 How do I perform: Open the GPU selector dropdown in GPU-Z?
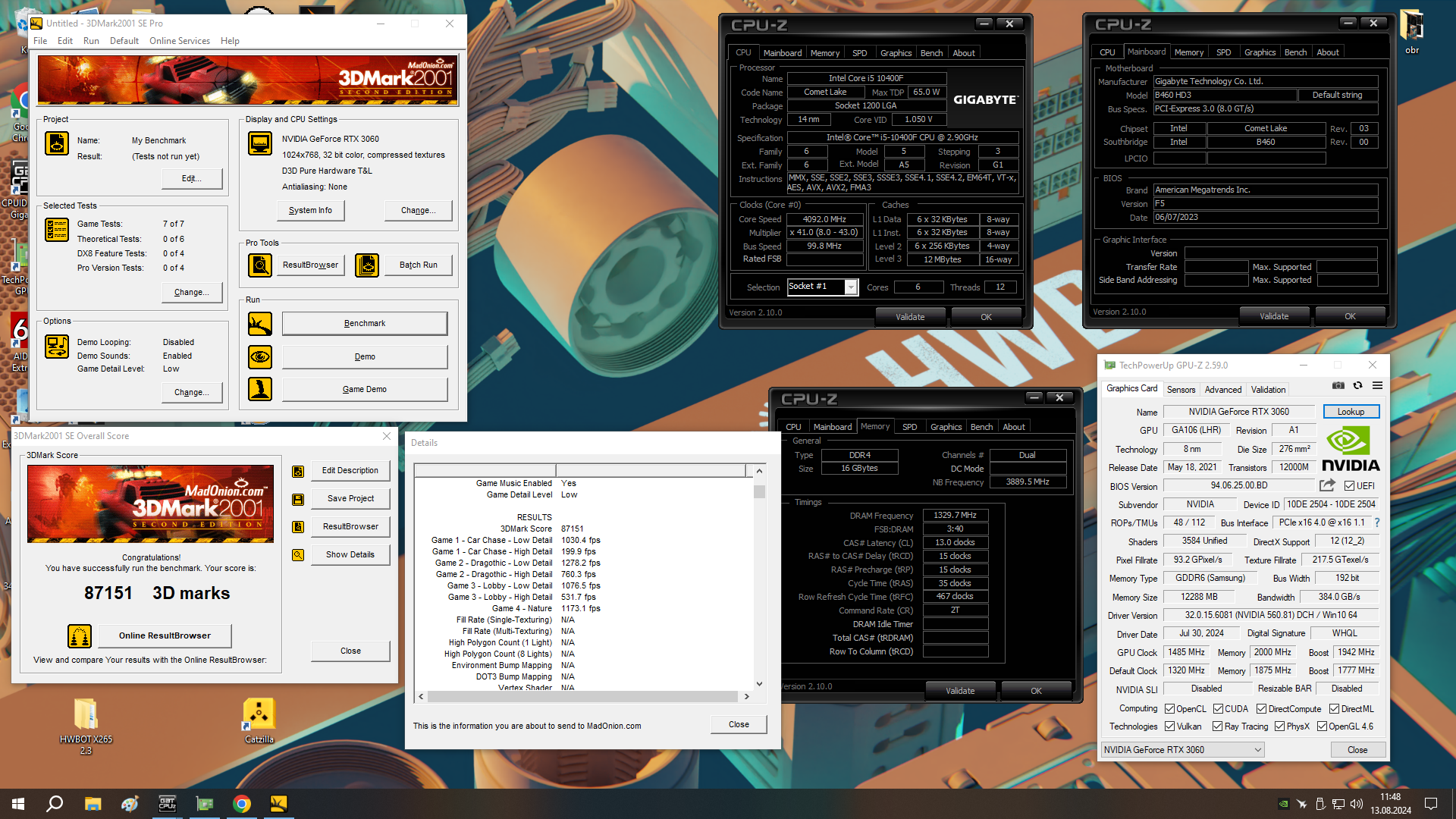tap(1182, 750)
